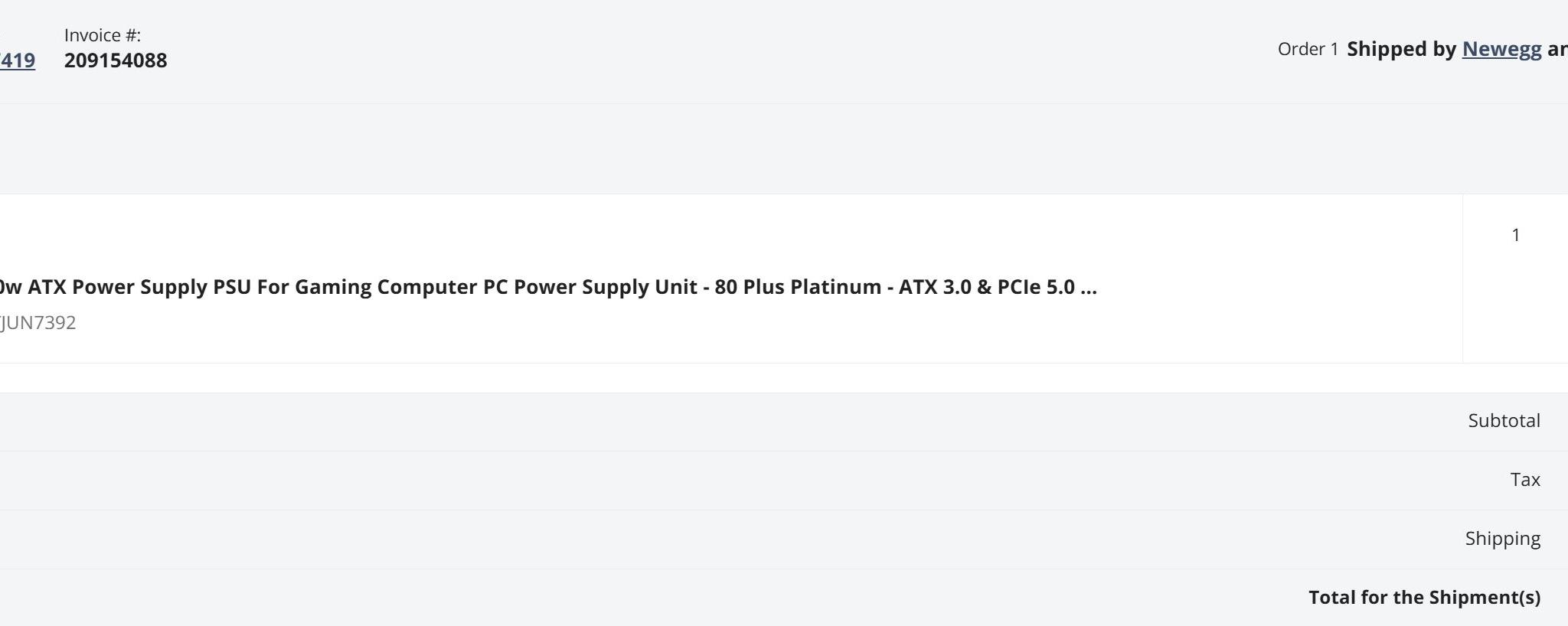Screen dimensions: 1568x626
Task: Click the Shipping label
Action: [x=1502, y=539]
